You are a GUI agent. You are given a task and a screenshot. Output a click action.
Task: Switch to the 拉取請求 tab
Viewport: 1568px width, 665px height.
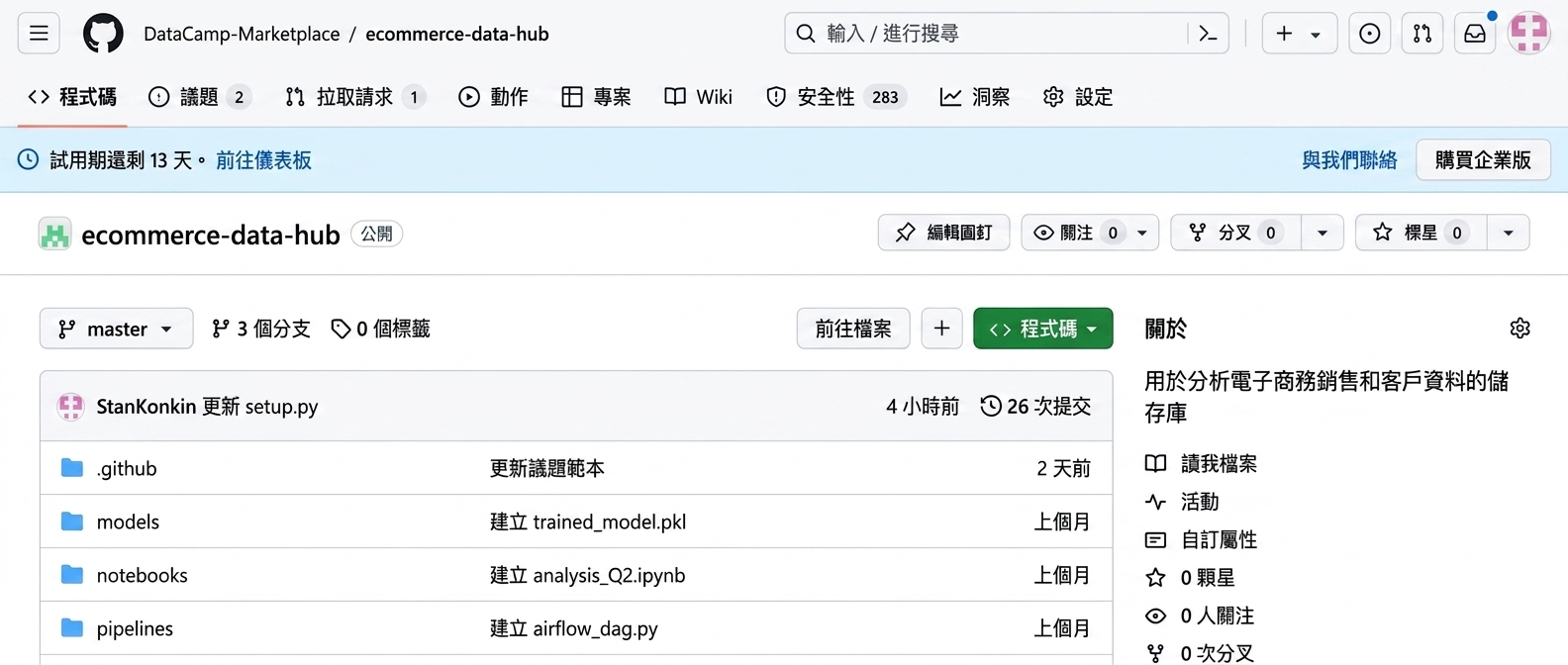354,97
